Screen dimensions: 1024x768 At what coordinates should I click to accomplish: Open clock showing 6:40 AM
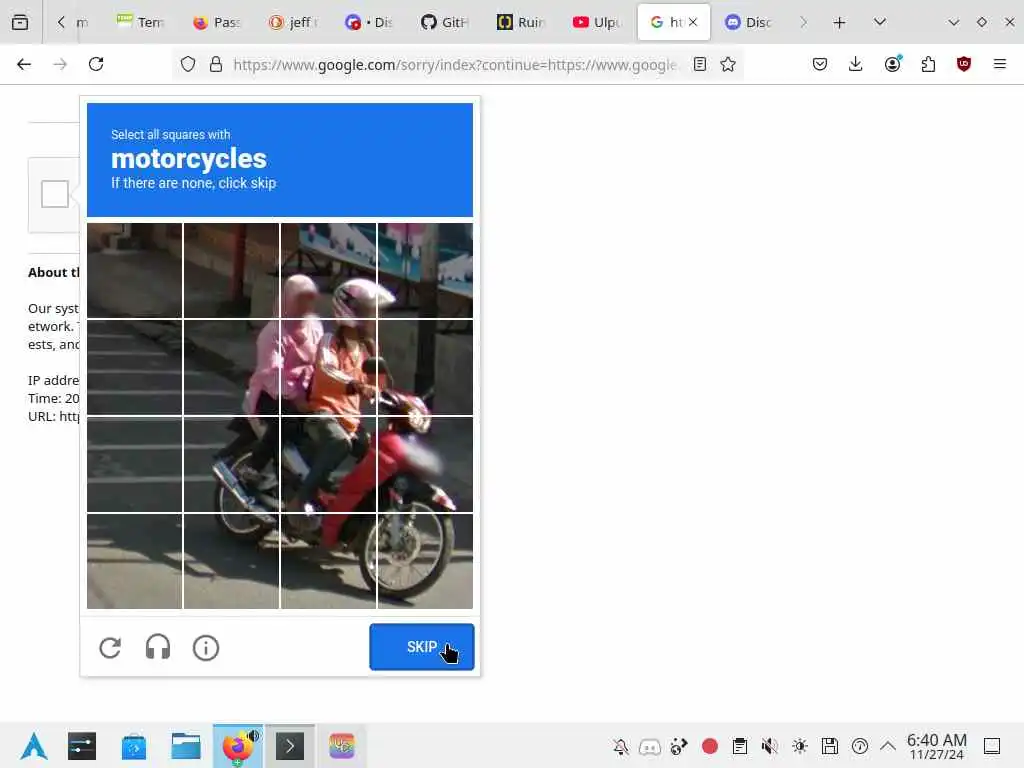(936, 746)
